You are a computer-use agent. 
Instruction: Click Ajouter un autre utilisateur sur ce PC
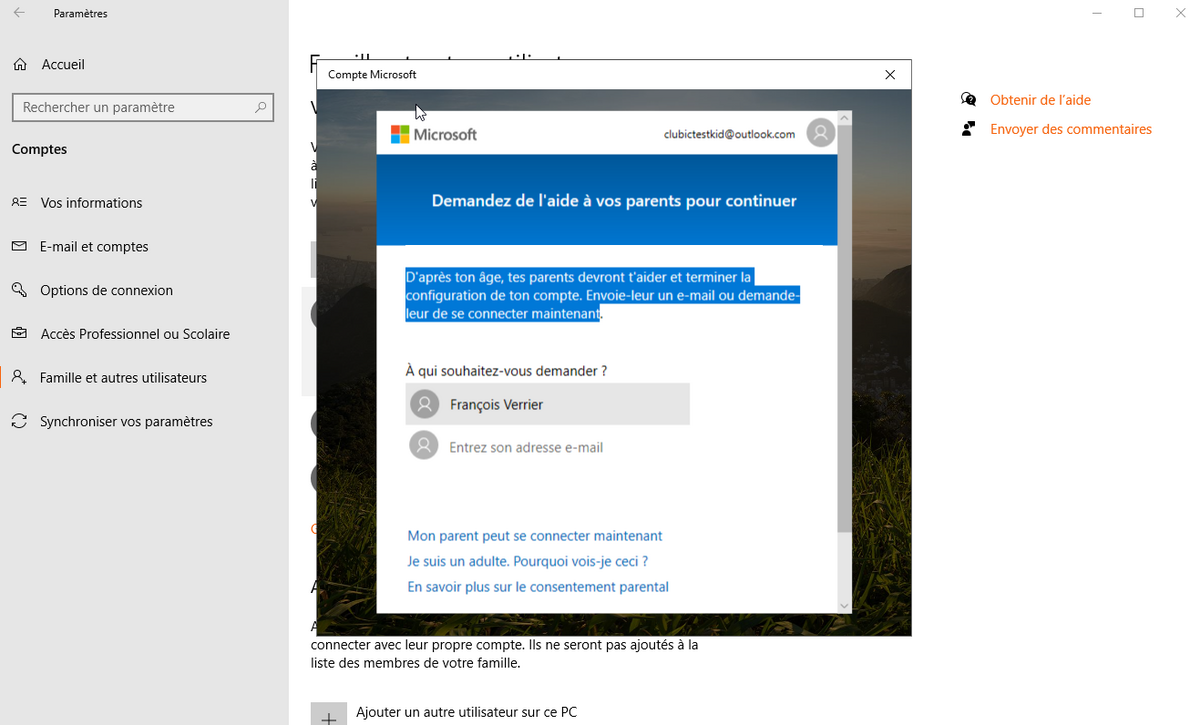[466, 712]
